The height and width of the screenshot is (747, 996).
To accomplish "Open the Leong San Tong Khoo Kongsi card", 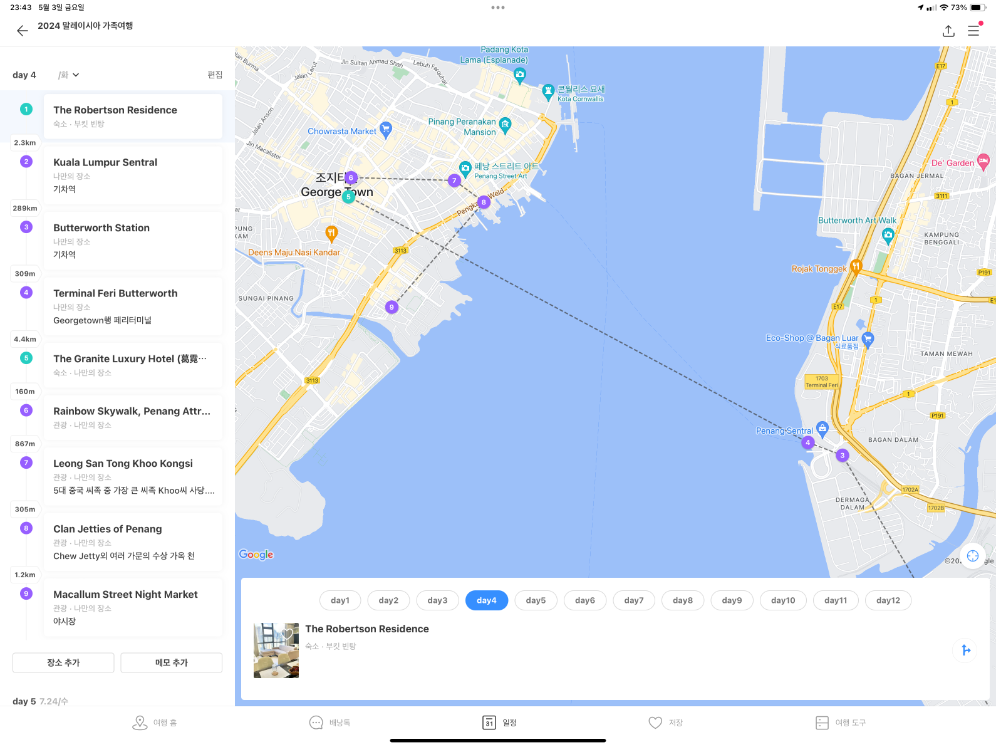I will [x=133, y=476].
